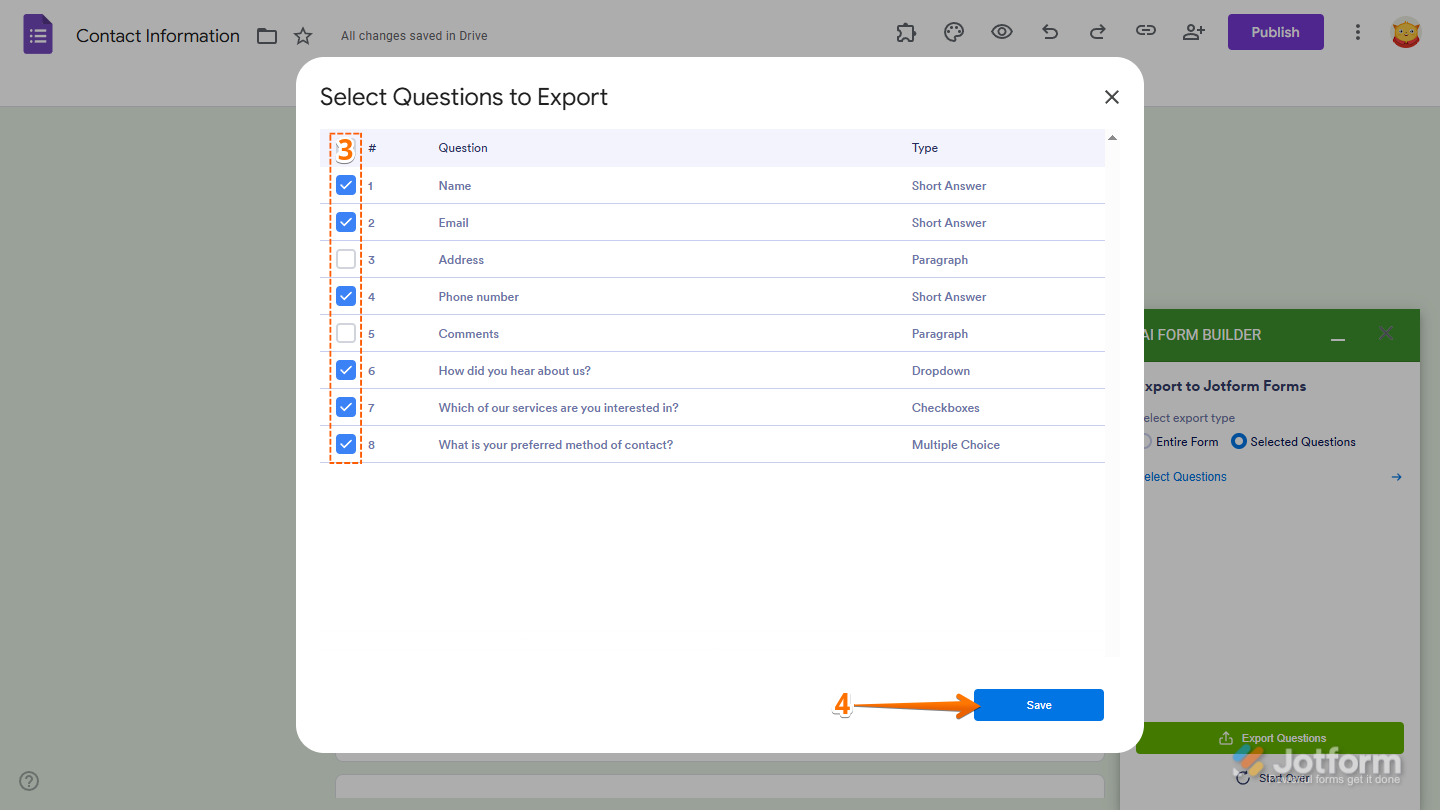Click the Move to folder icon
The width and height of the screenshot is (1440, 810).
tap(266, 34)
